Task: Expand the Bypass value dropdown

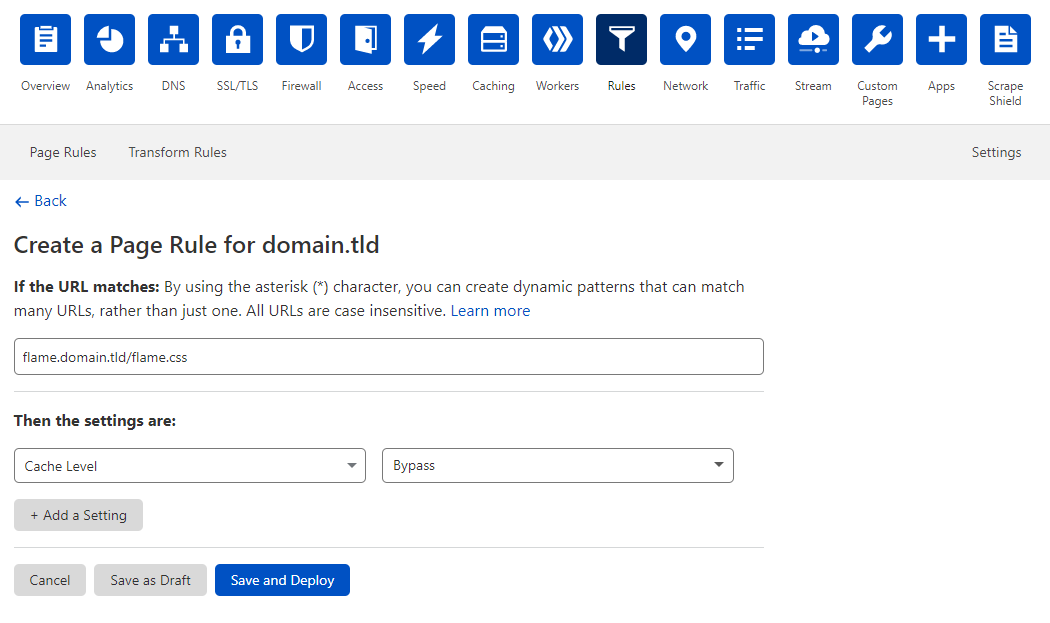Action: [557, 465]
